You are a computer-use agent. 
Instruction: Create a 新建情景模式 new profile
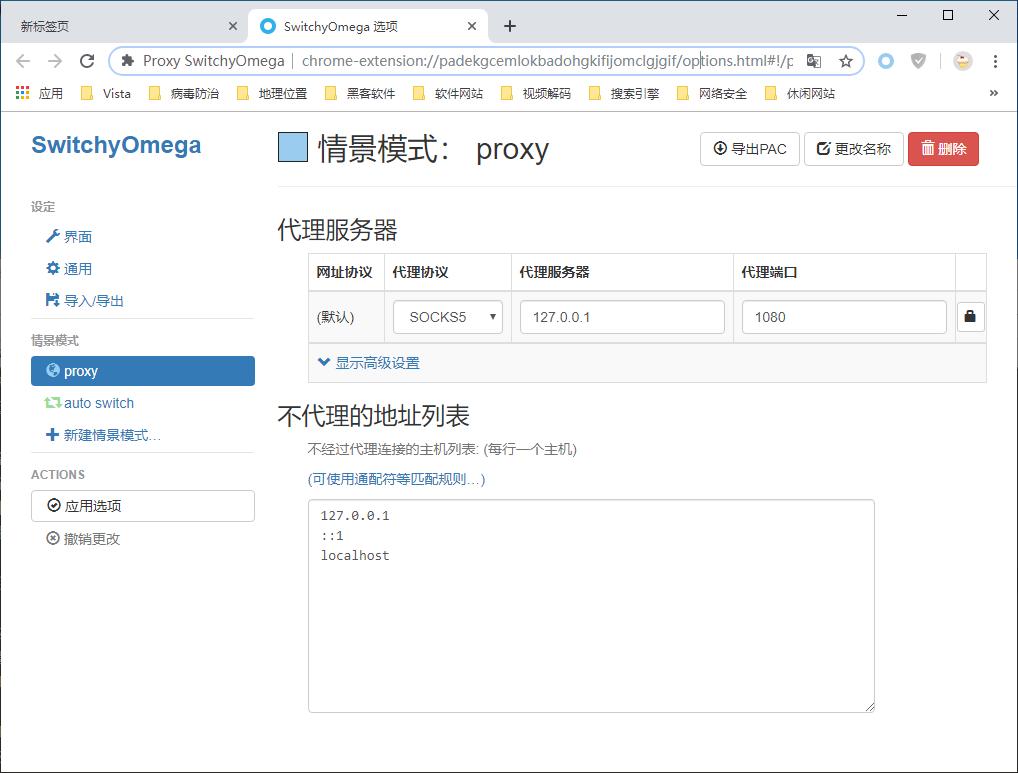tap(101, 434)
